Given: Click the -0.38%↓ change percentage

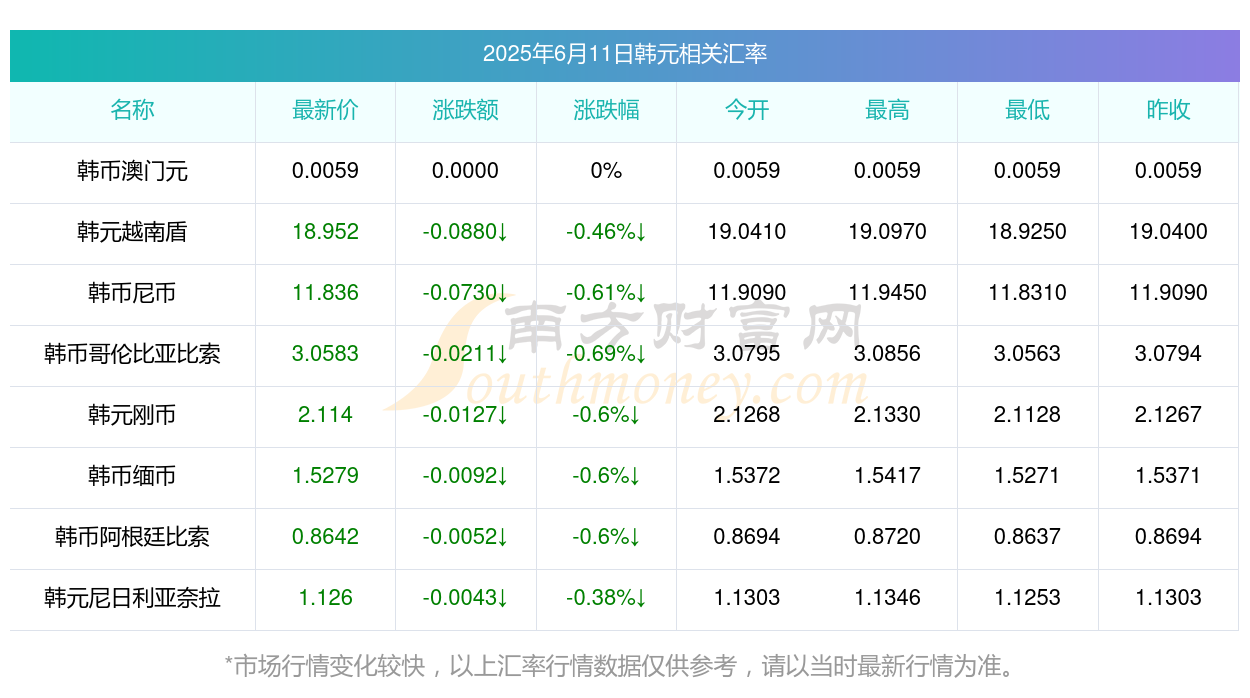Looking at the screenshot, I should pyautogui.click(x=606, y=598).
